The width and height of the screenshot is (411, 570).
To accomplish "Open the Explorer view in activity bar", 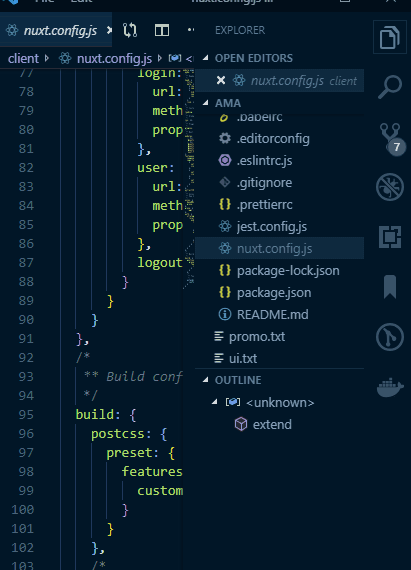I will pyautogui.click(x=389, y=37).
